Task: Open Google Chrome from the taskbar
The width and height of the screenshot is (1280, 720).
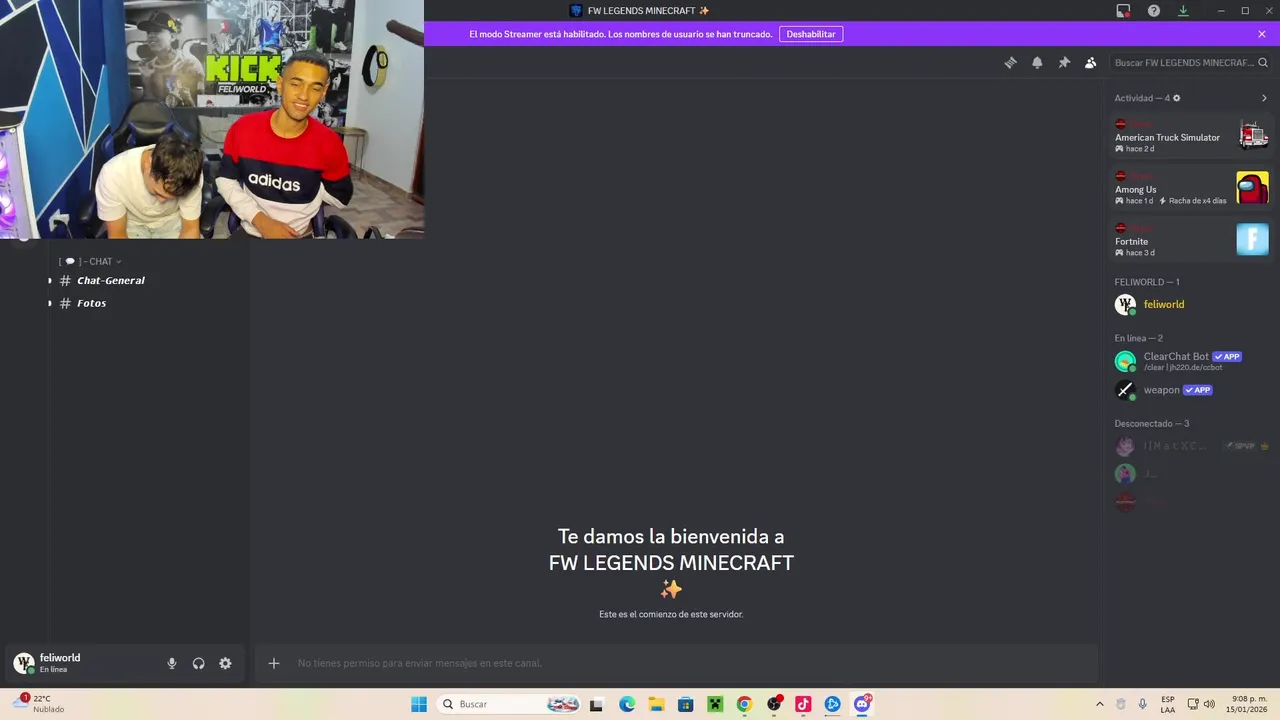Action: coord(744,704)
